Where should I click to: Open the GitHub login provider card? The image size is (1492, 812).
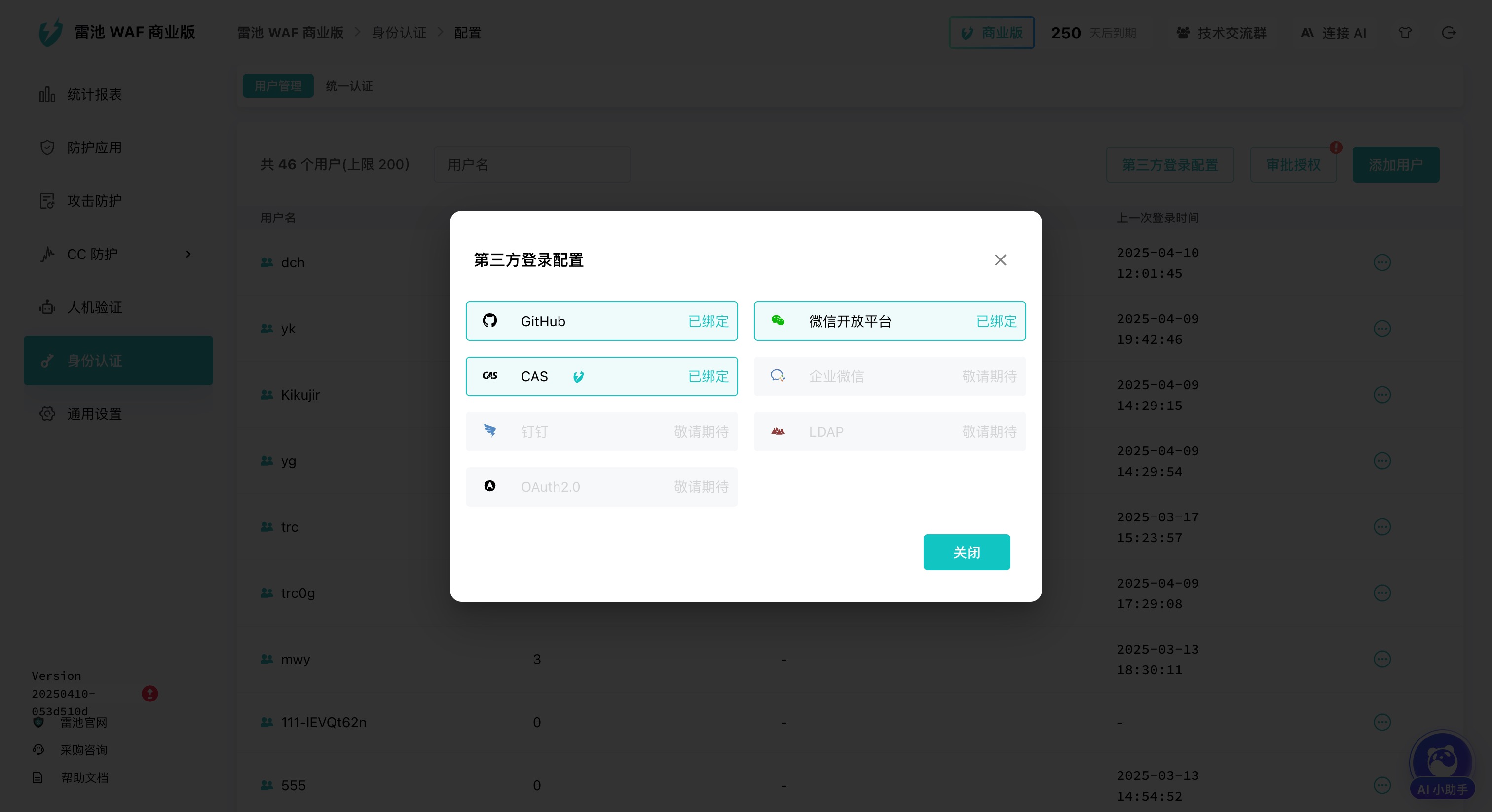click(602, 321)
